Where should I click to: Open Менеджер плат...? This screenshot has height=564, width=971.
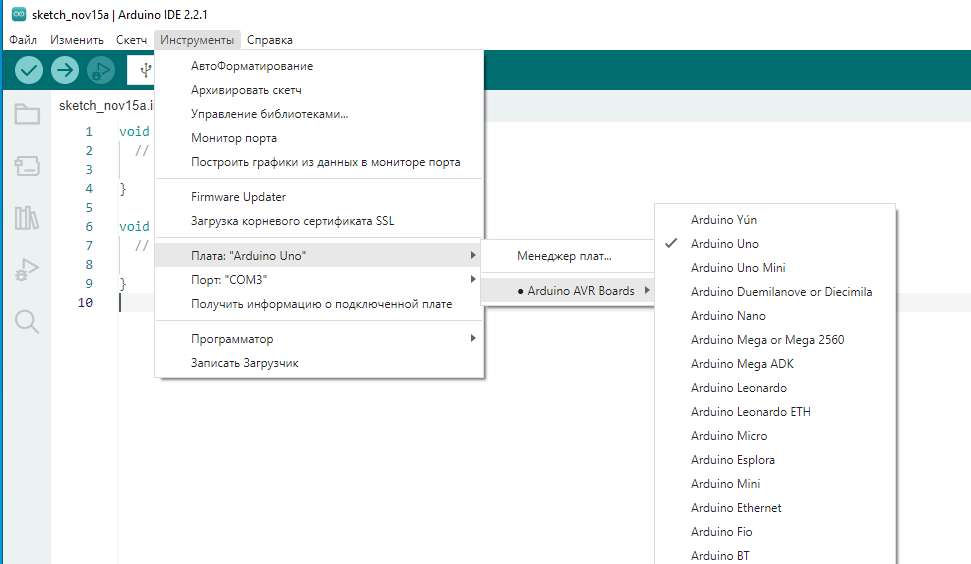(568, 256)
